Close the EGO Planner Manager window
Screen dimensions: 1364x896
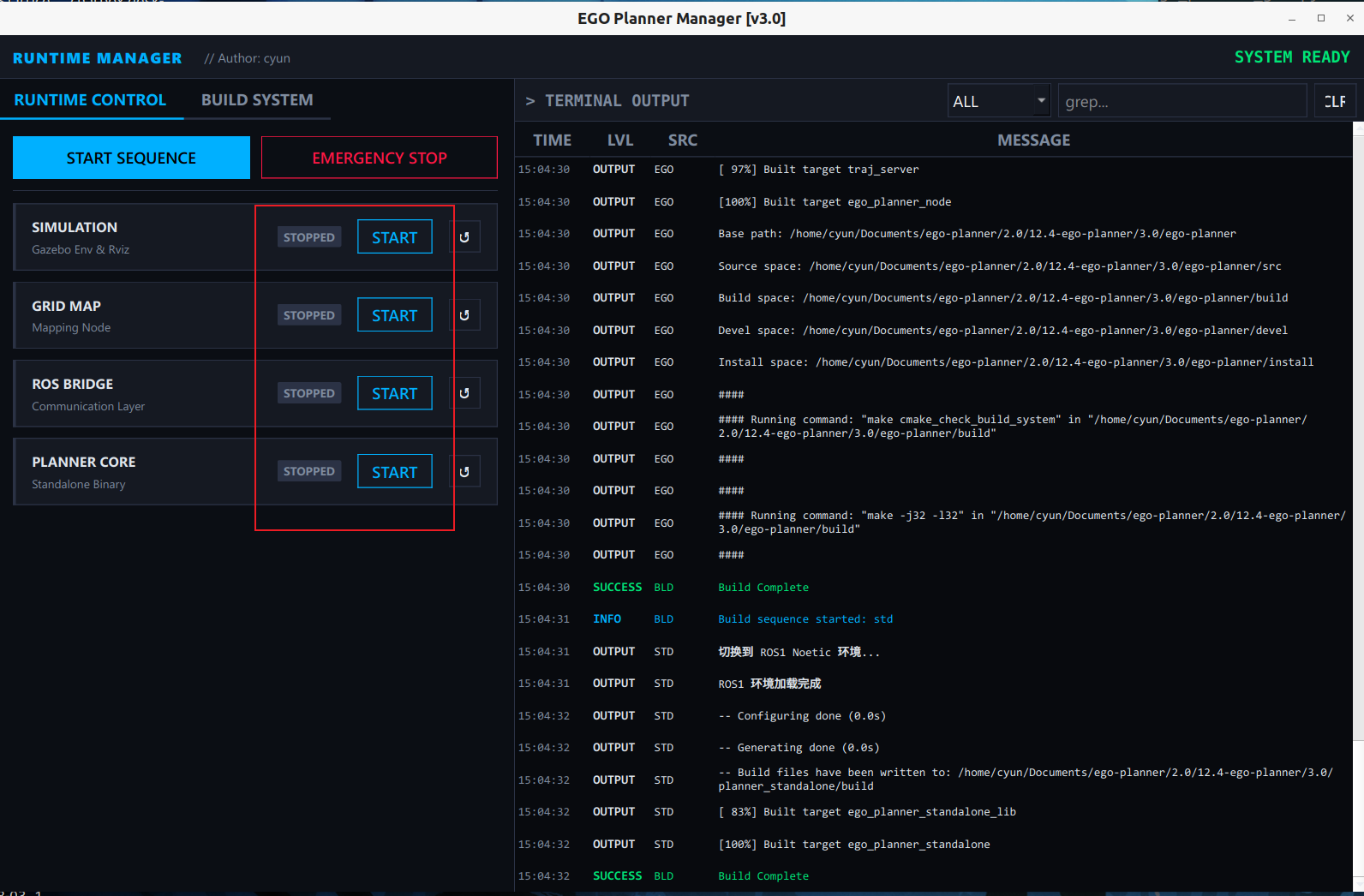1350,18
